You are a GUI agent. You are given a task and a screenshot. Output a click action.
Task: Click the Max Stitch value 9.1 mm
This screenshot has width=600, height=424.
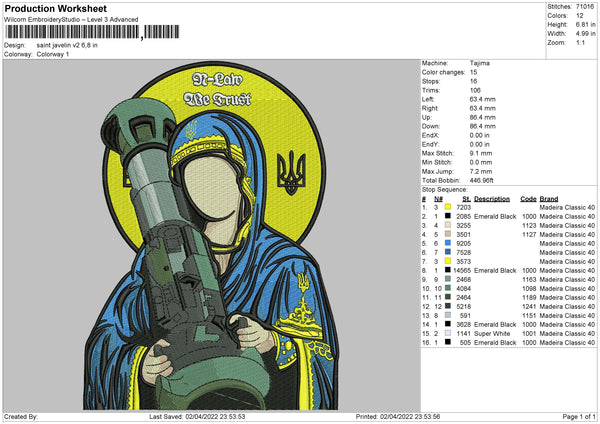coord(481,153)
